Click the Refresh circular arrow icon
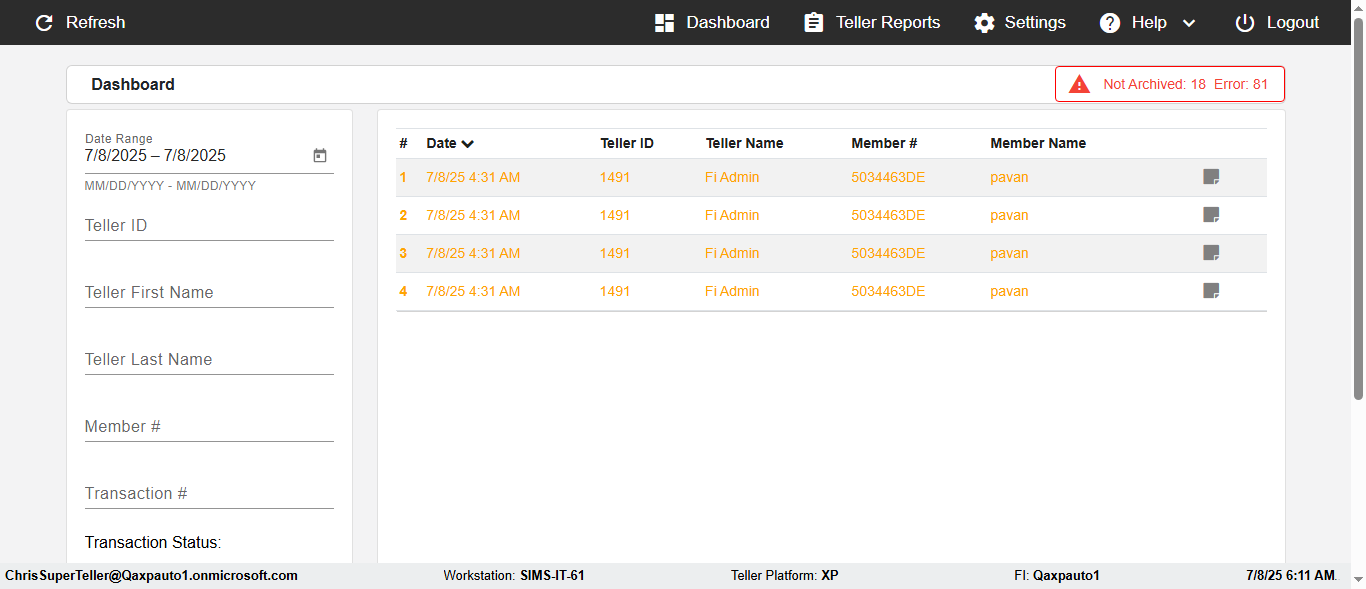Screen dimensions: 1366x589 (x=44, y=22)
